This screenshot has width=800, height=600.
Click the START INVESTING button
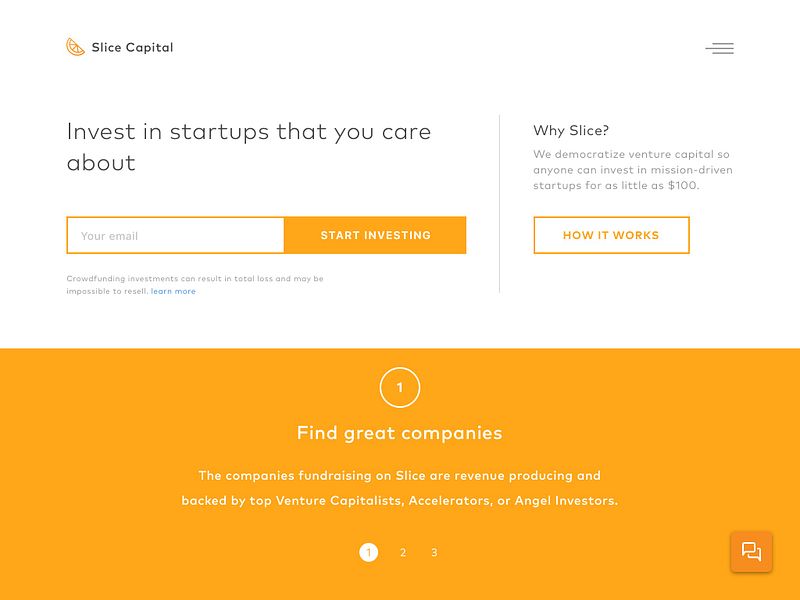pos(375,235)
